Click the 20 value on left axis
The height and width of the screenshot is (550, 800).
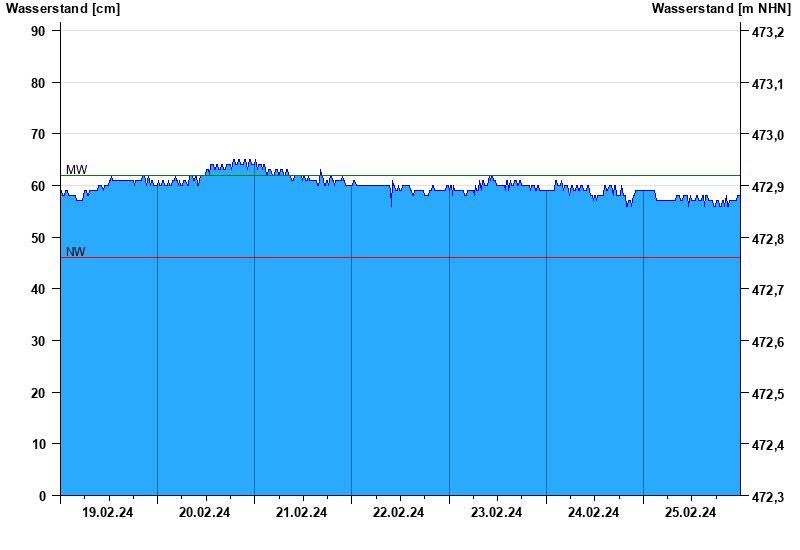(x=38, y=393)
